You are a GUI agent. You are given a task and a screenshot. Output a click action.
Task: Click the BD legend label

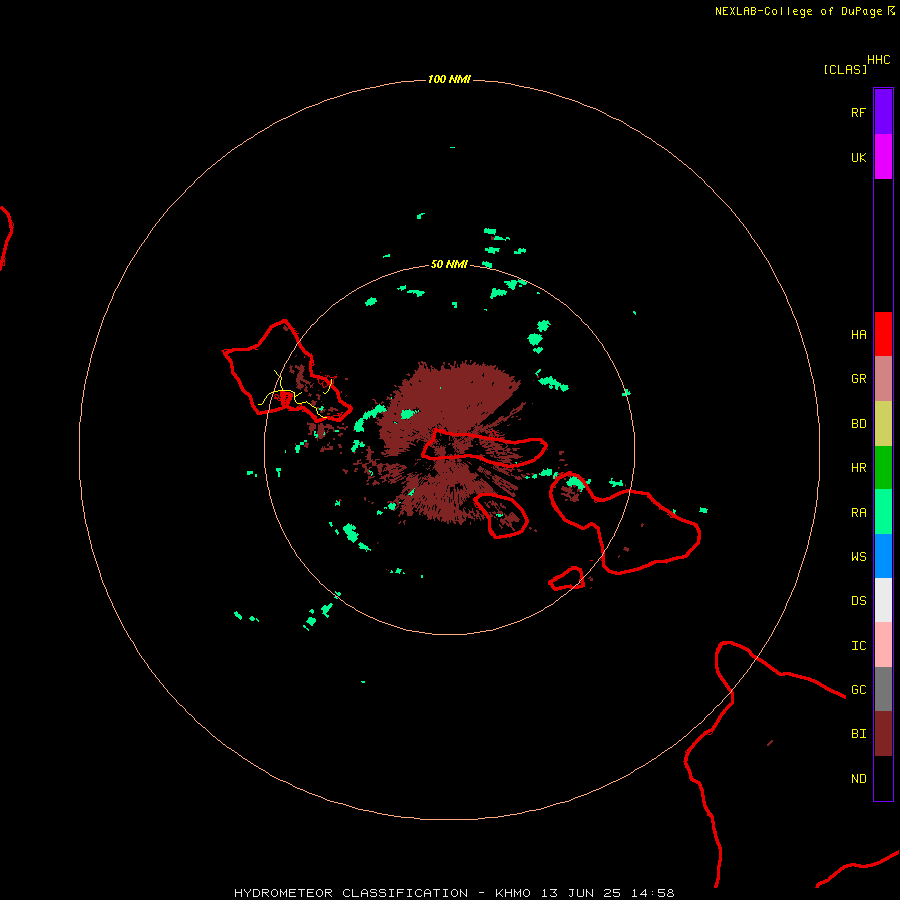858,424
